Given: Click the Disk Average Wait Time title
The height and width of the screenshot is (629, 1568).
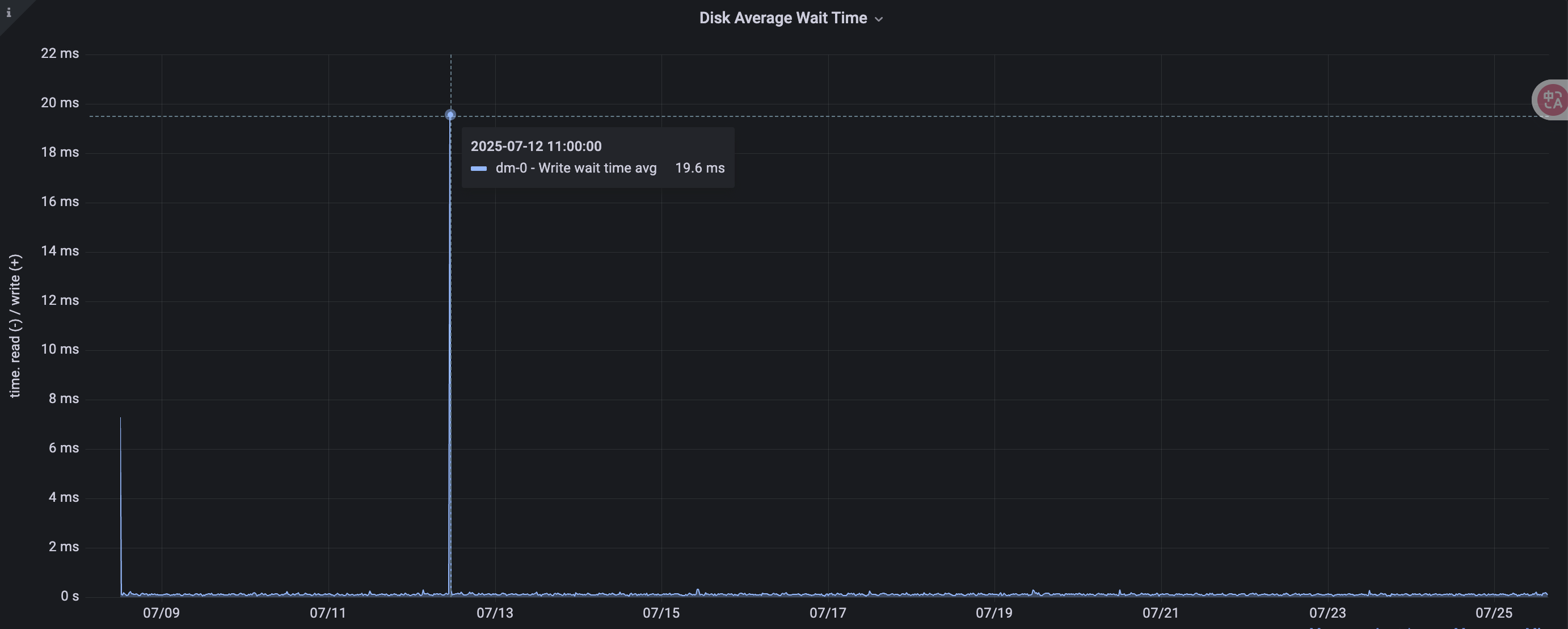Looking at the screenshot, I should click(782, 18).
